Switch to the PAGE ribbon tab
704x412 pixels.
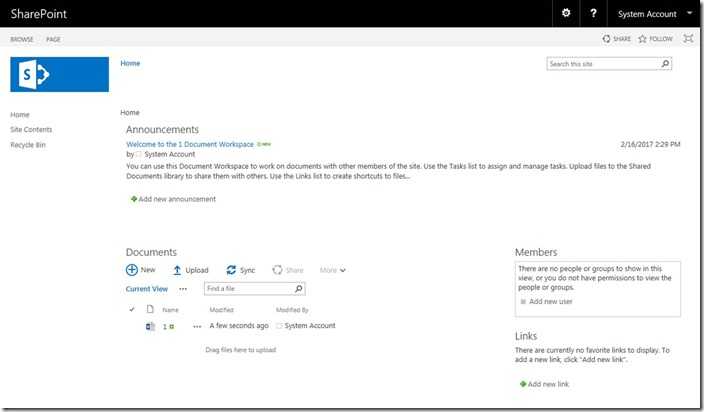[53, 39]
